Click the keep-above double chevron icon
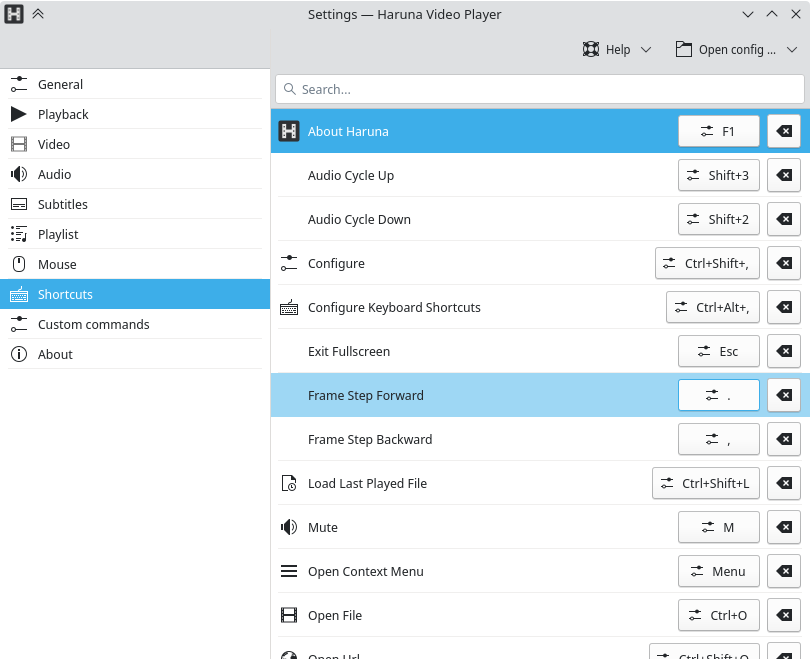The image size is (810, 659). (38, 14)
